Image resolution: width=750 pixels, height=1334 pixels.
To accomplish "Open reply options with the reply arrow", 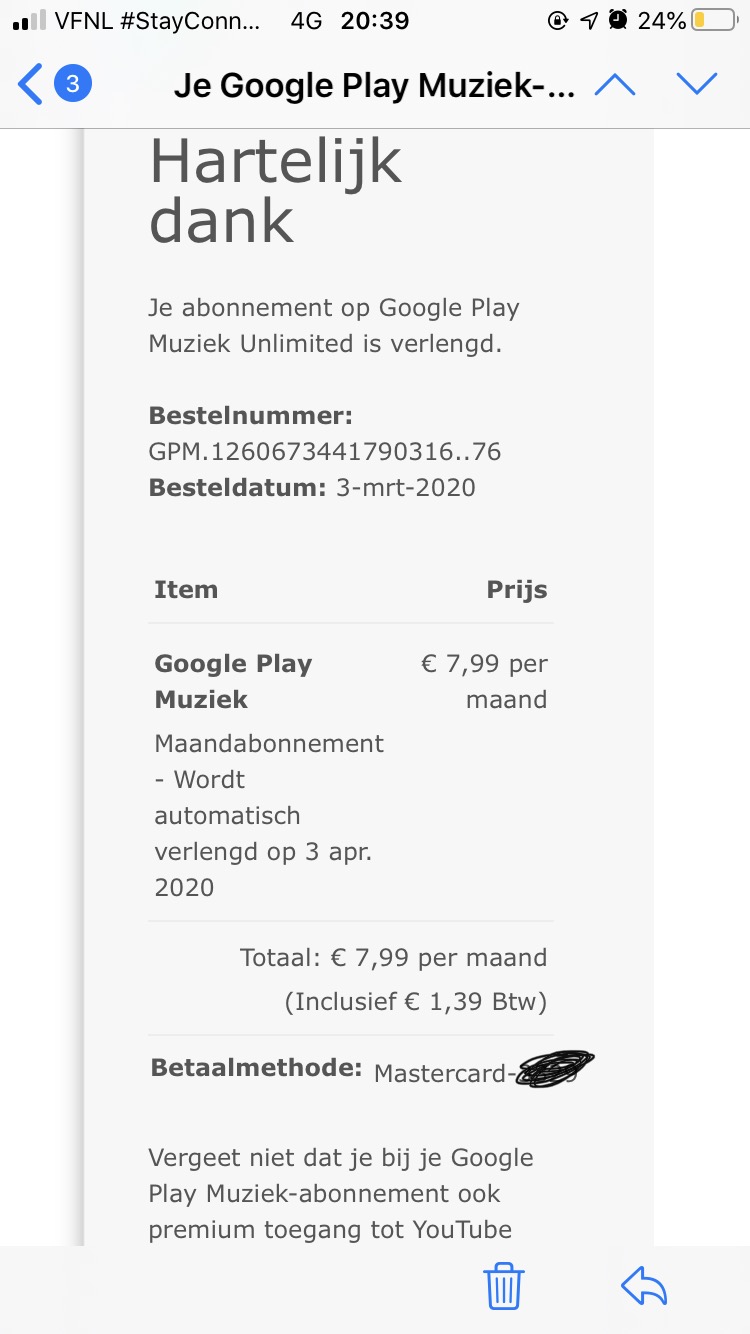I will coord(643,1286).
